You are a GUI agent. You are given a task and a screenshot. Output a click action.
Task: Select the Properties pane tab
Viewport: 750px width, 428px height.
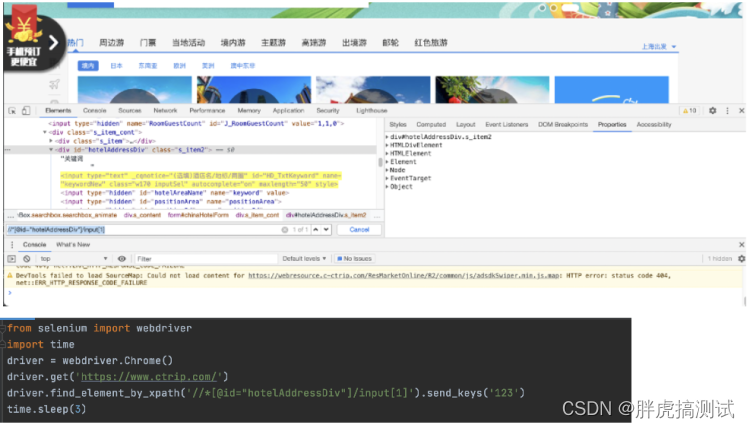[612, 125]
